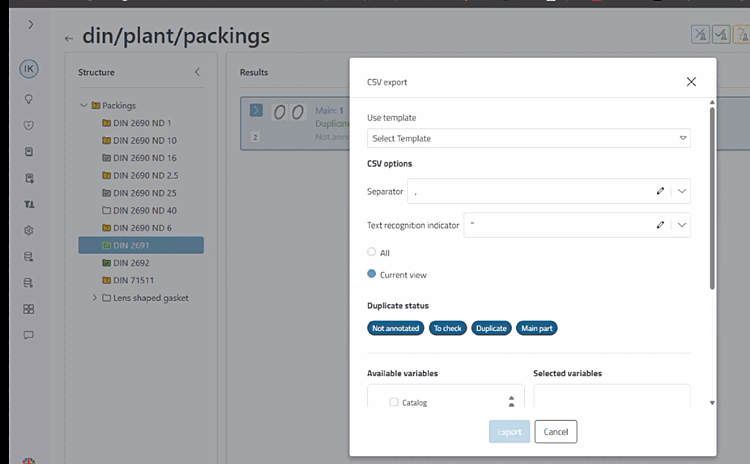The image size is (750, 464).
Task: Open the Select Template dropdown
Action: (x=529, y=138)
